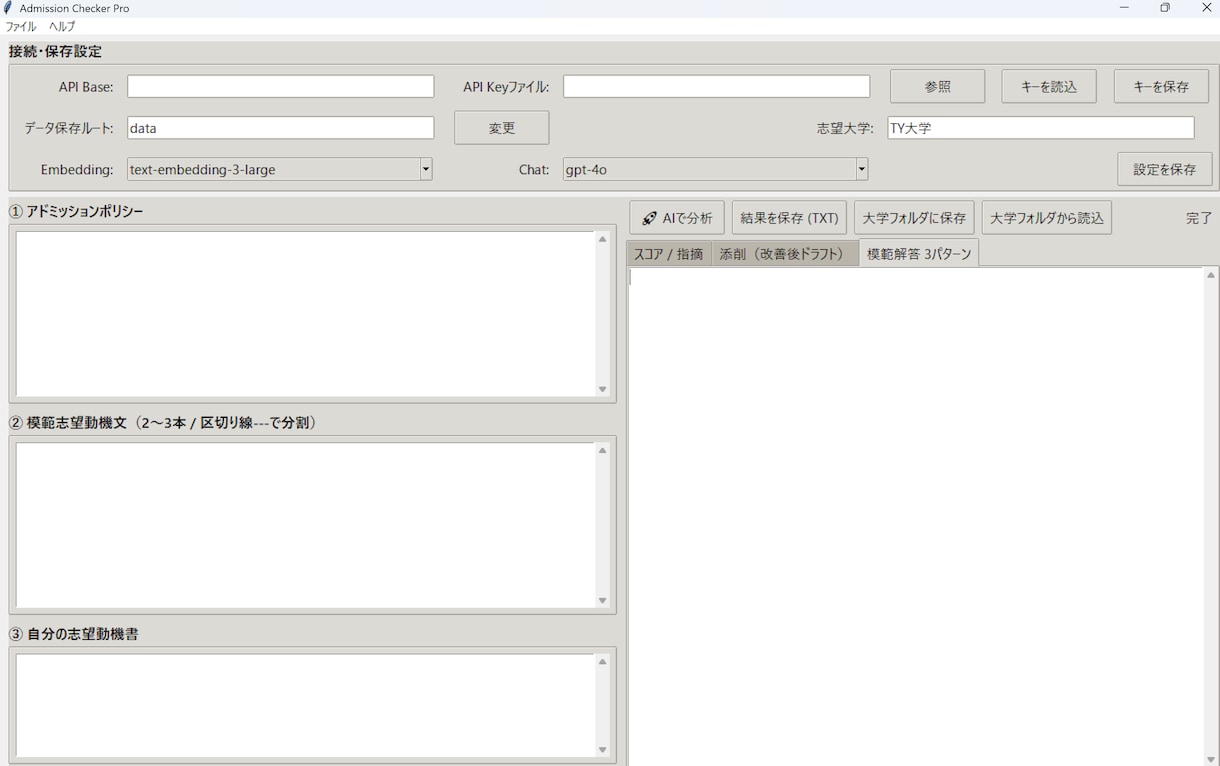Screen dimensions: 1220x766
Task: Open the ファイル menu
Action: 21,27
